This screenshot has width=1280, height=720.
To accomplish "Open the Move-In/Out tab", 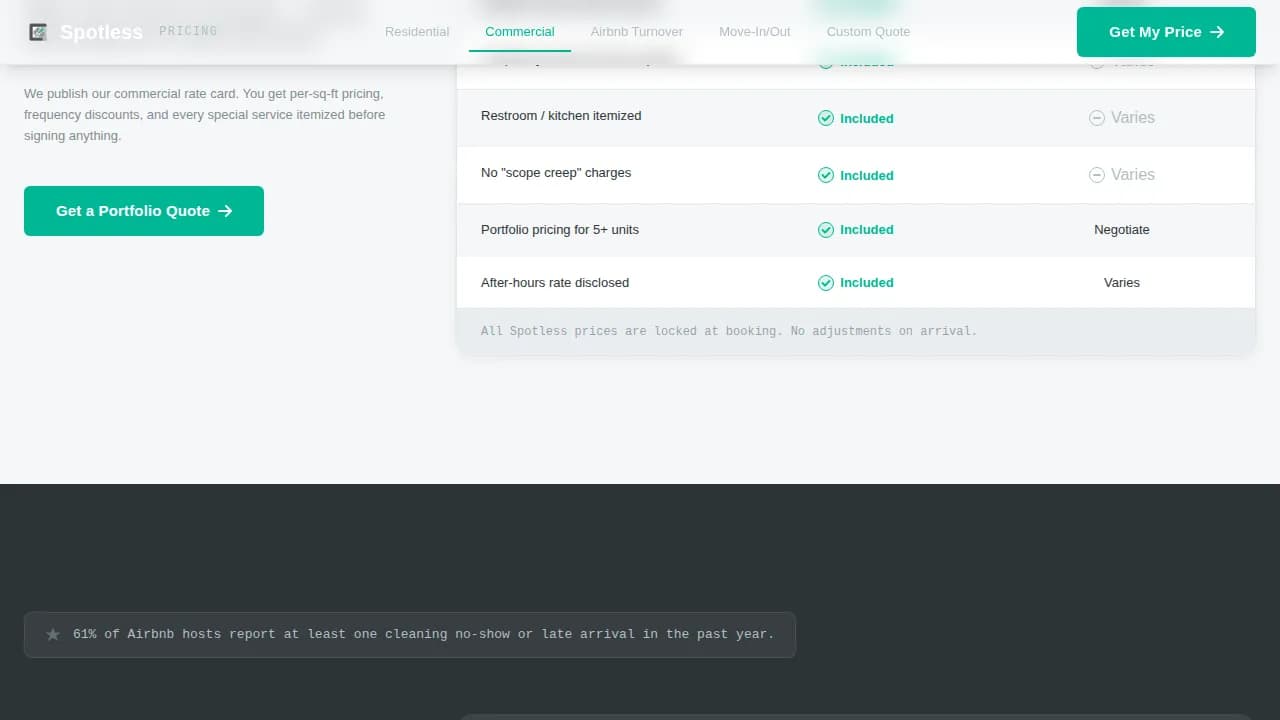I will [x=754, y=31].
